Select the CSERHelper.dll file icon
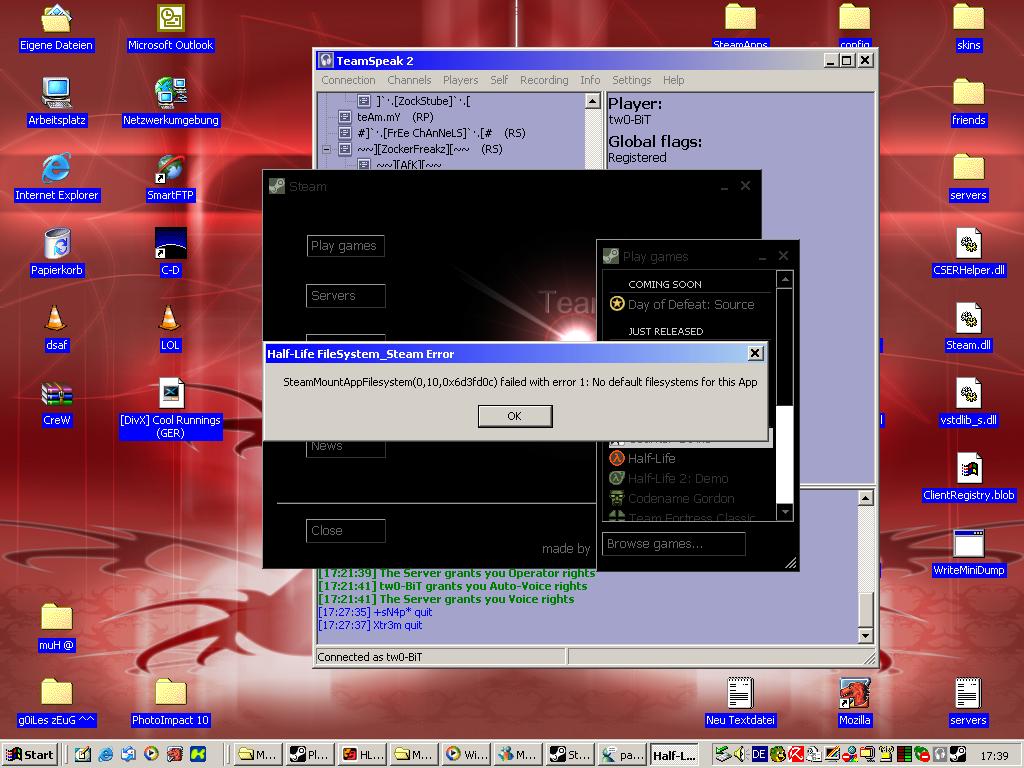The width and height of the screenshot is (1024, 768). pyautogui.click(x=968, y=253)
